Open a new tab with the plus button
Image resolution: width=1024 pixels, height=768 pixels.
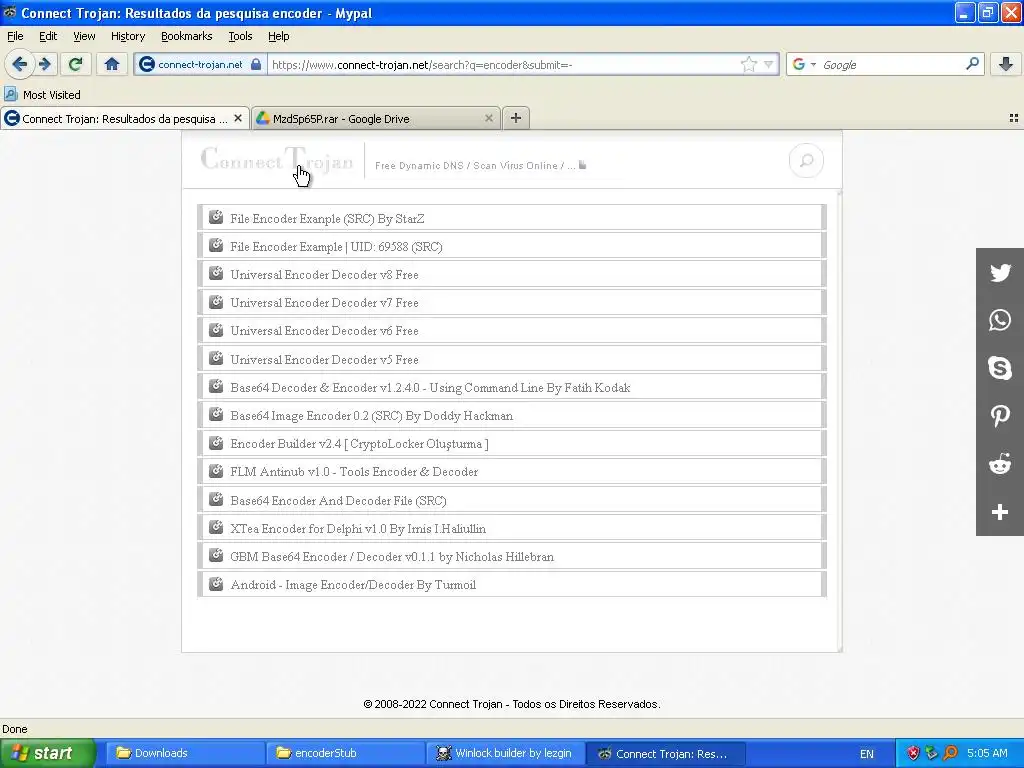coord(516,118)
